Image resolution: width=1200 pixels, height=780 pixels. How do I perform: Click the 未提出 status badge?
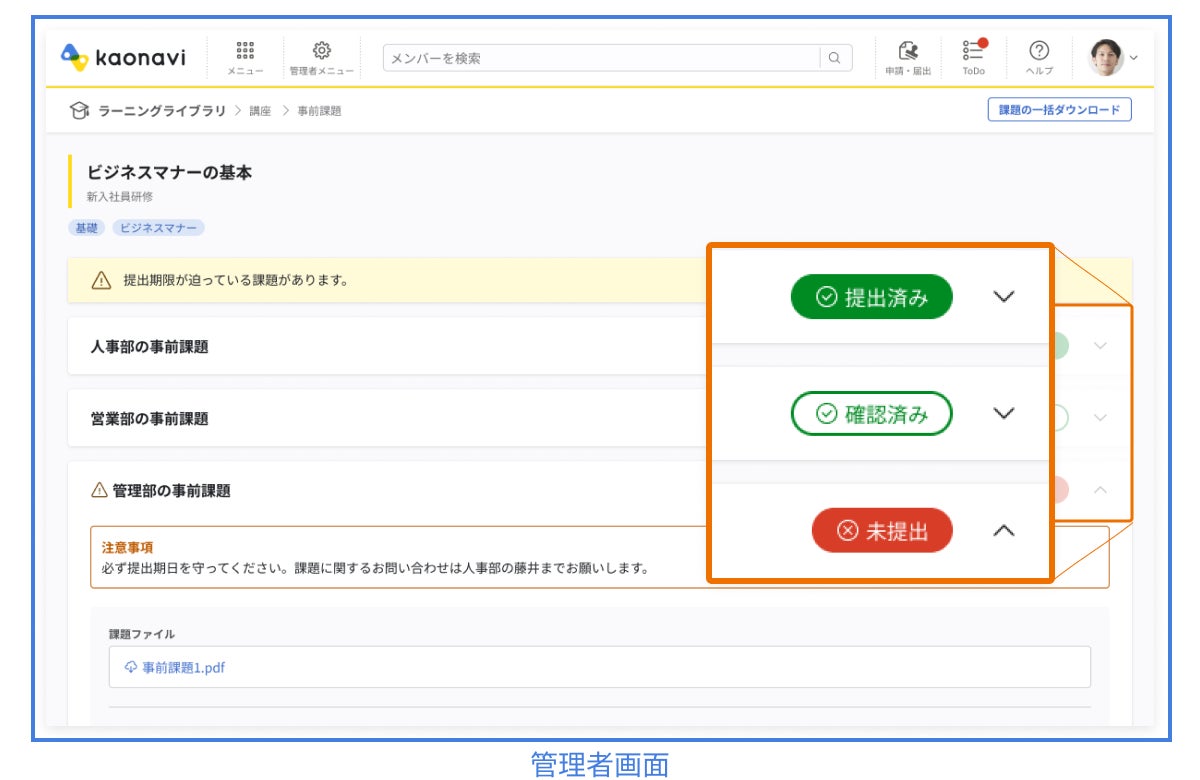tap(882, 531)
